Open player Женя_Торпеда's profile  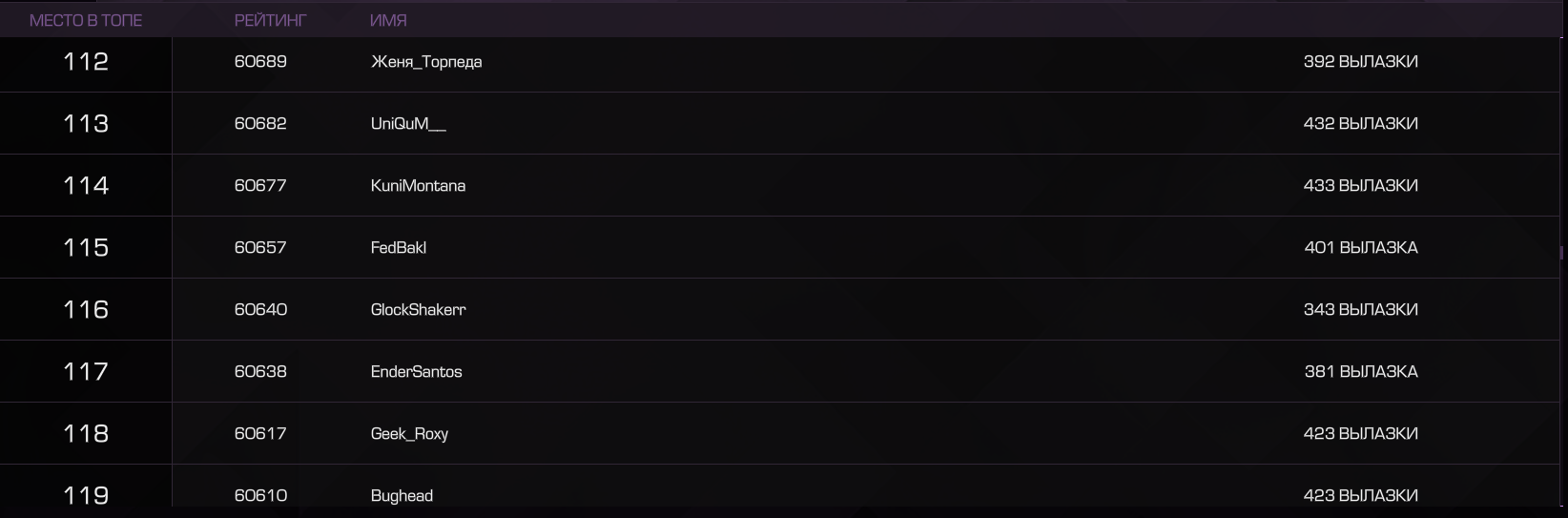pyautogui.click(x=426, y=62)
